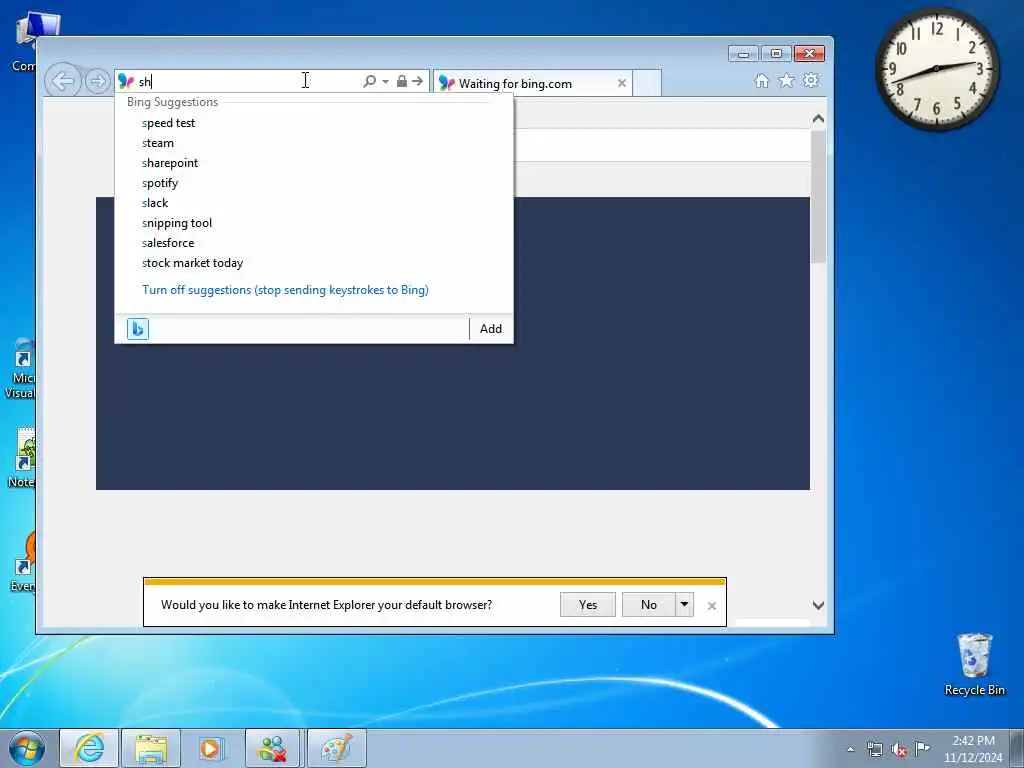Image resolution: width=1024 pixels, height=768 pixels.
Task: Maximize the Internet Explorer window
Action: [x=776, y=54]
